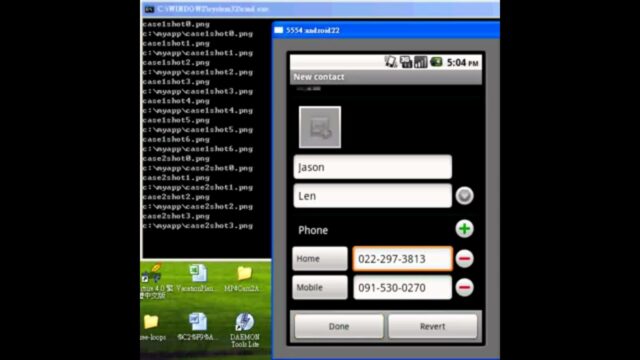Focus the first name field Jason
Screen dimensions: 640x360
coord(373,167)
